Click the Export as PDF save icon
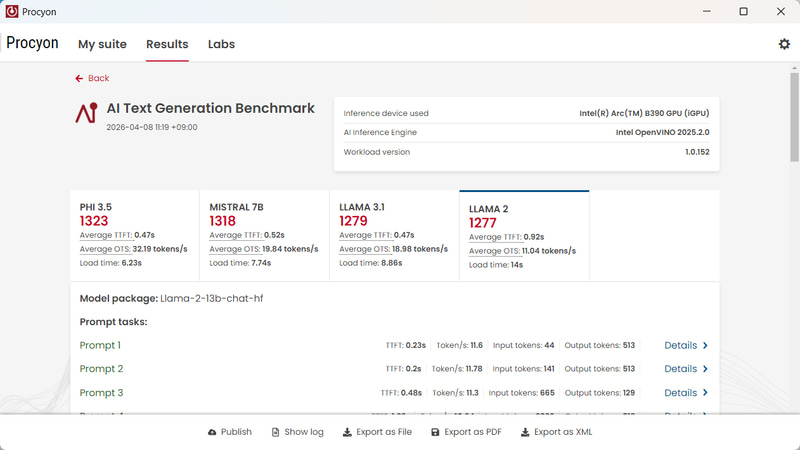800x450 pixels. [x=435, y=432]
